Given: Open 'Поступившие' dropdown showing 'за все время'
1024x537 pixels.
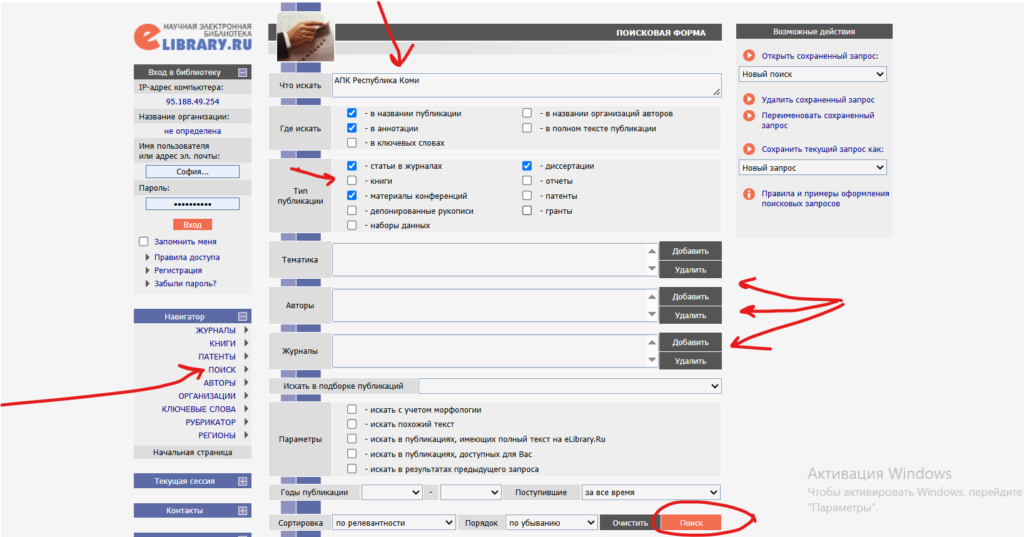Looking at the screenshot, I should click(651, 493).
